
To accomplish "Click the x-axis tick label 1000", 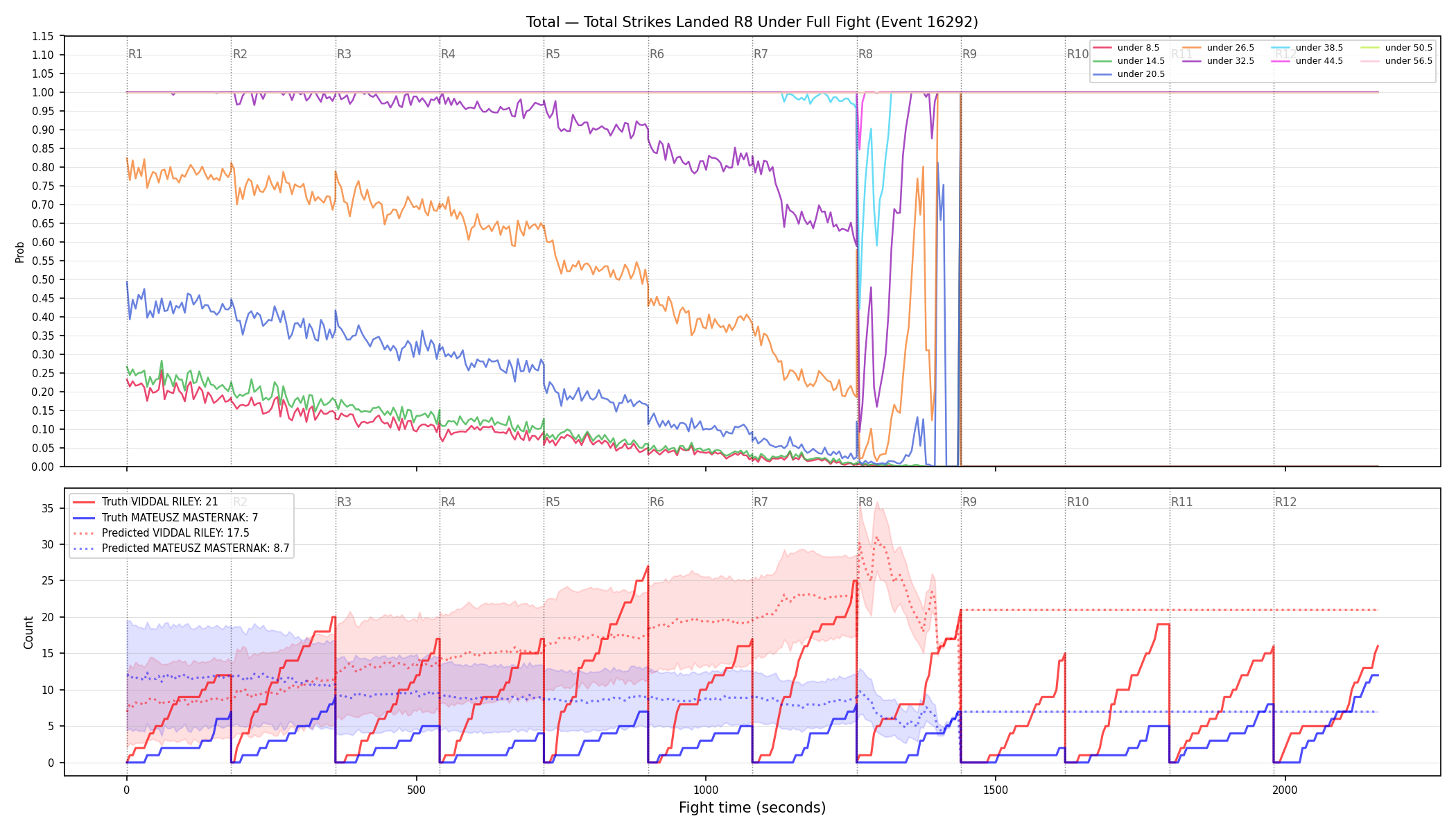I will tap(706, 790).
